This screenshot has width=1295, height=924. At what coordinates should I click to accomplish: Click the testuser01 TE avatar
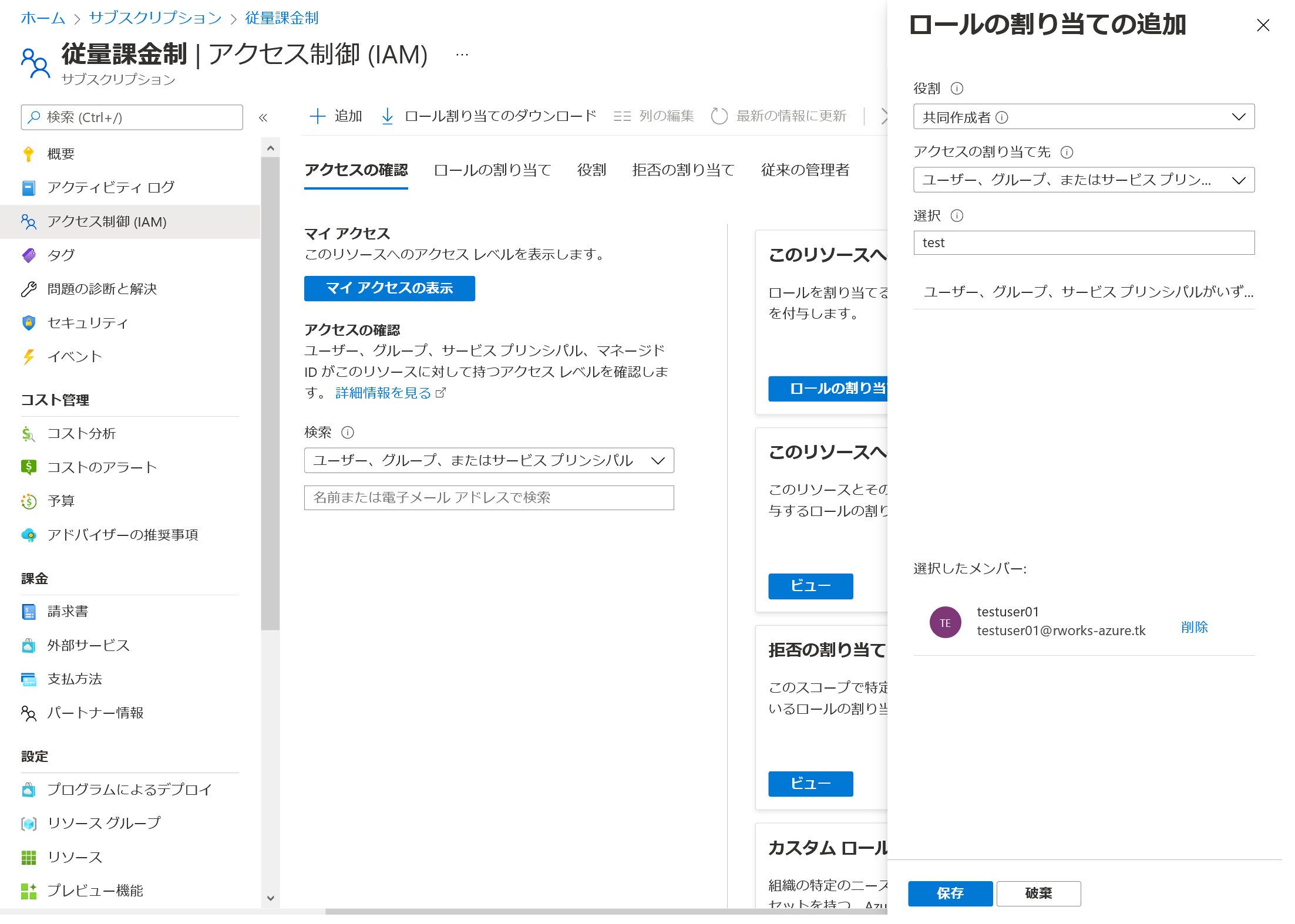tap(945, 623)
